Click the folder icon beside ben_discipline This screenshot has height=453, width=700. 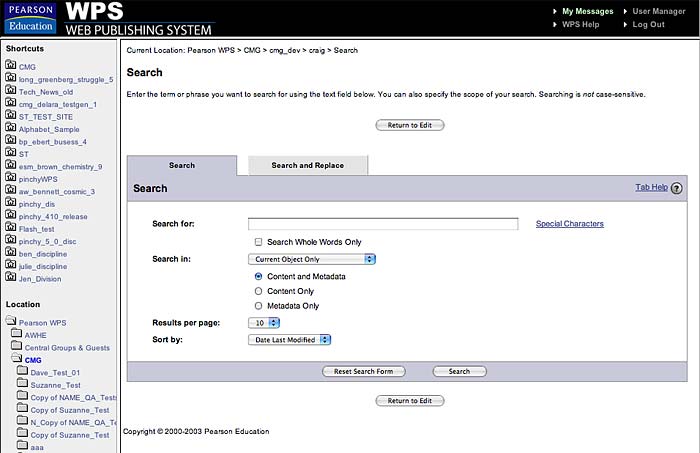[x=11, y=253]
